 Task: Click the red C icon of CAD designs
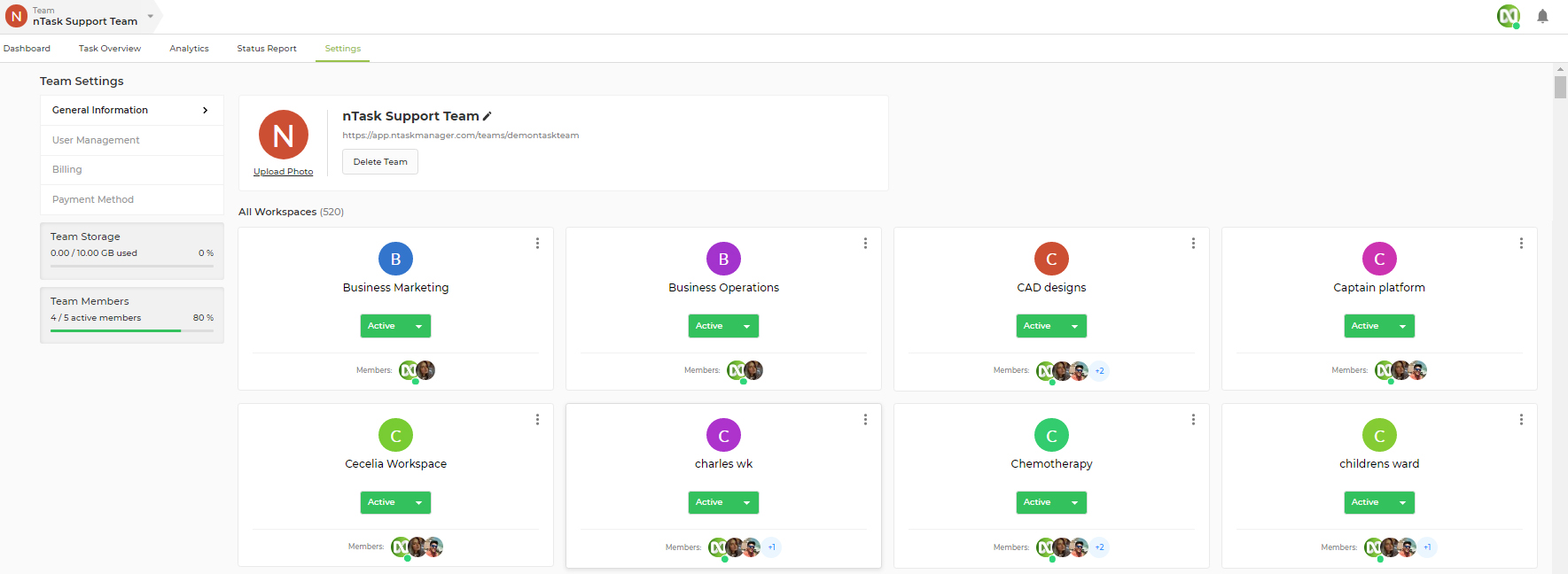tap(1051, 259)
